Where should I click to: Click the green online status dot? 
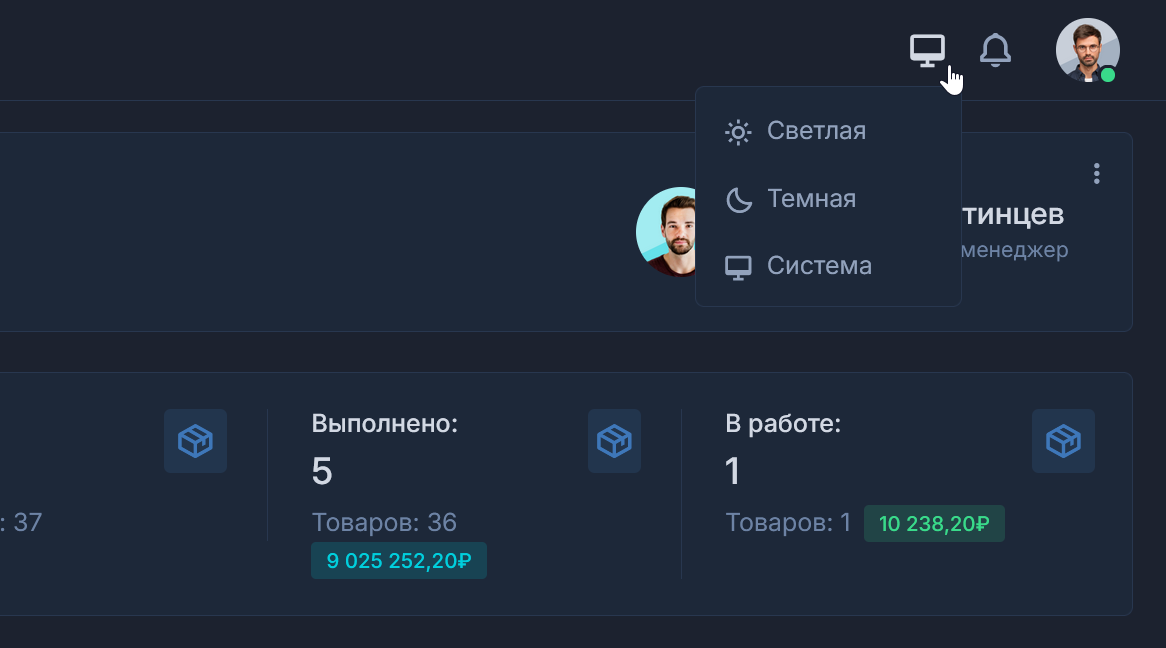(1108, 75)
